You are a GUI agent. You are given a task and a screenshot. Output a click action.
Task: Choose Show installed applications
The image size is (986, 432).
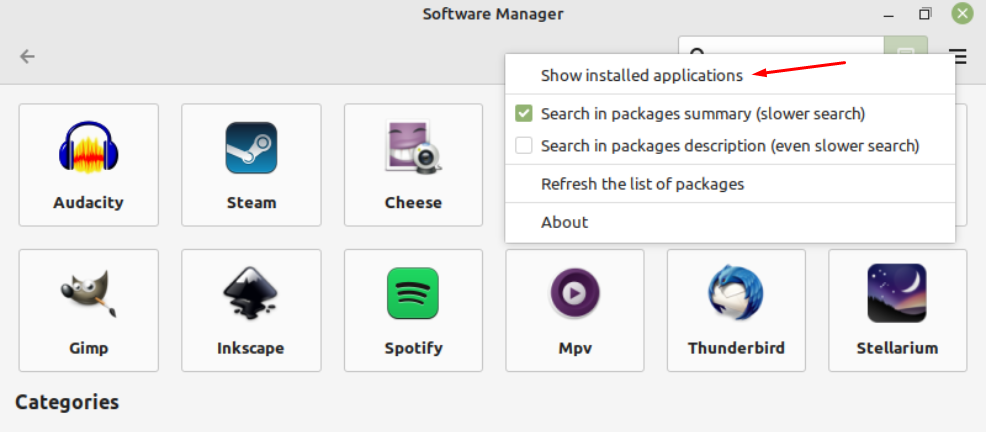pos(641,75)
